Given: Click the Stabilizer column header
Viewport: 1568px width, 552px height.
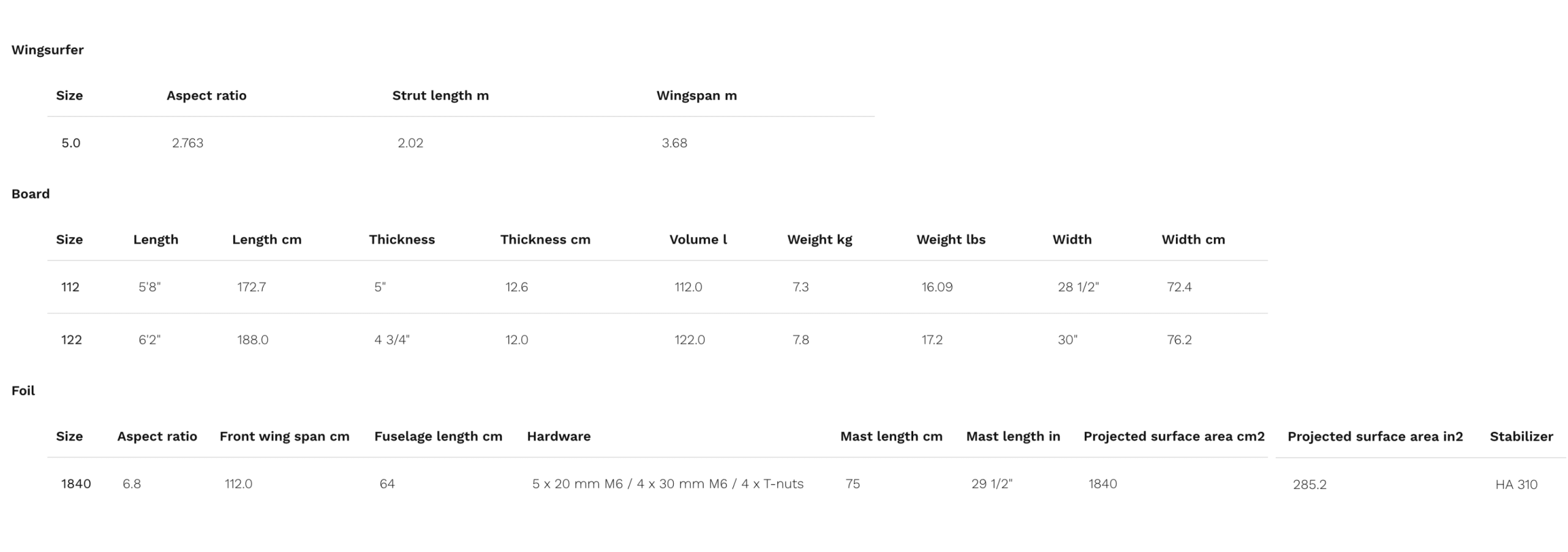Looking at the screenshot, I should (x=1521, y=436).
